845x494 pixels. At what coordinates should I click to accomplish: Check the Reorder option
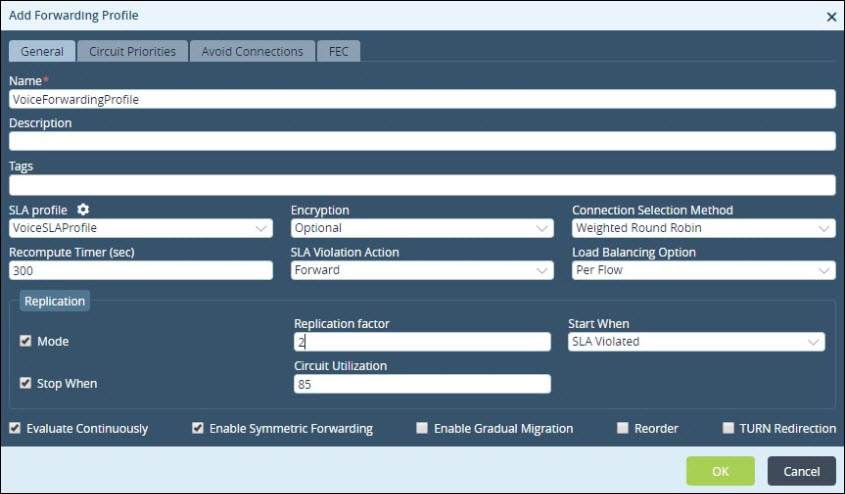622,428
